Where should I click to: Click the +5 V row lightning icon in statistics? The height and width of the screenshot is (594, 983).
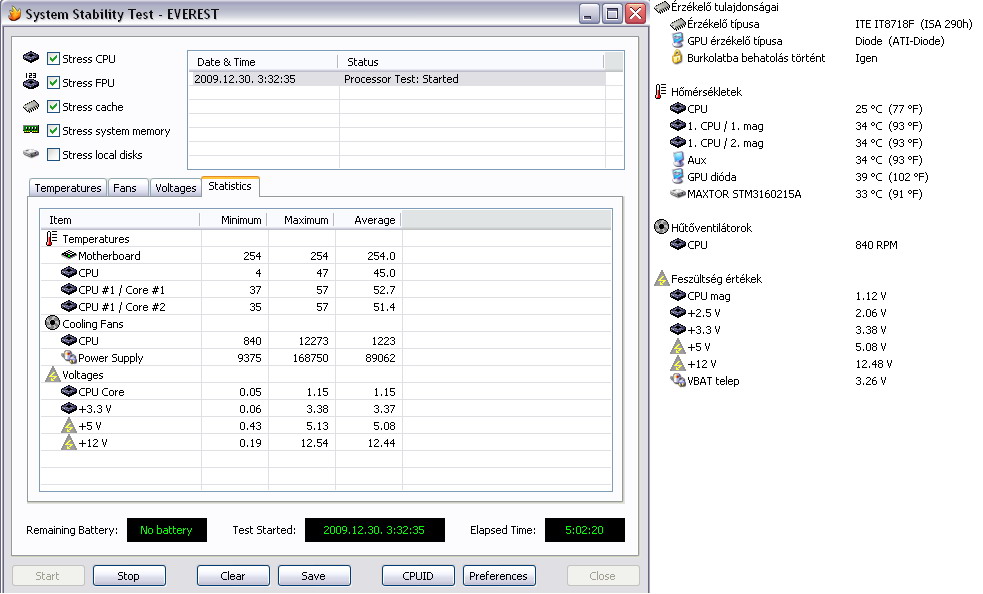[x=69, y=425]
